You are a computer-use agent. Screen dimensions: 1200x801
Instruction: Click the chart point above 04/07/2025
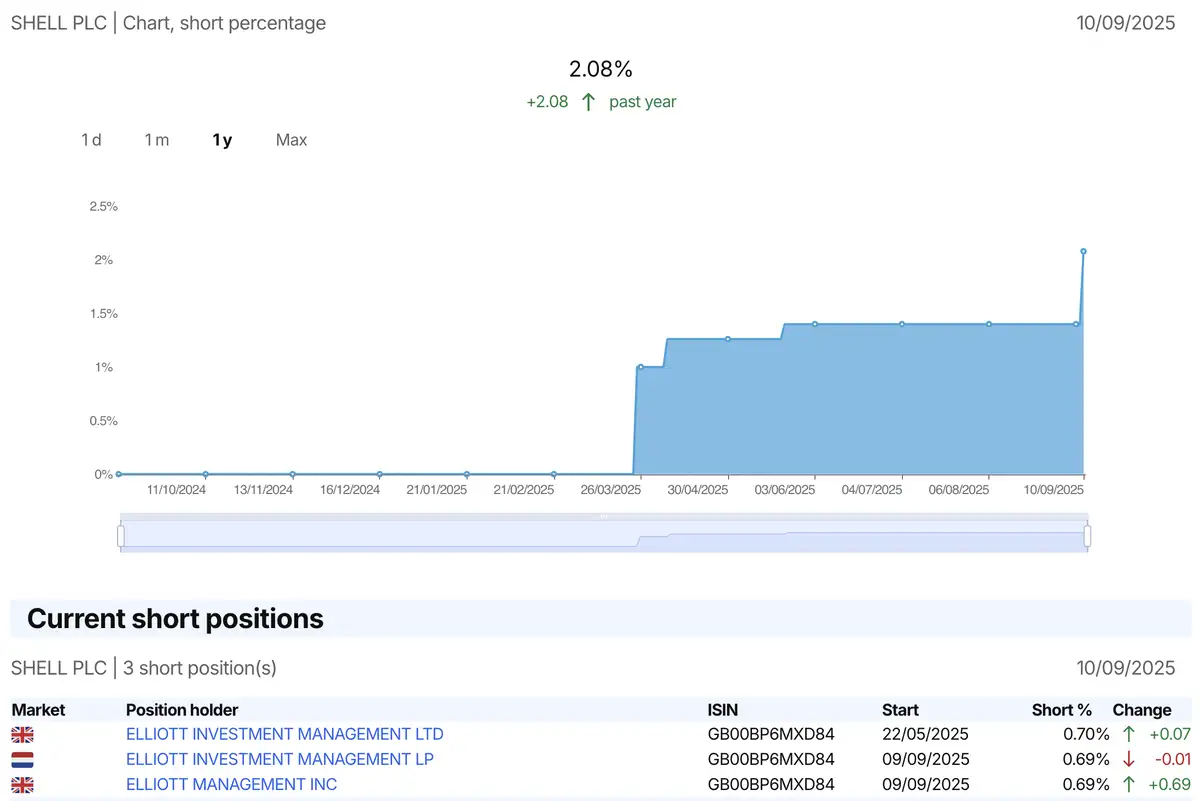(902, 324)
